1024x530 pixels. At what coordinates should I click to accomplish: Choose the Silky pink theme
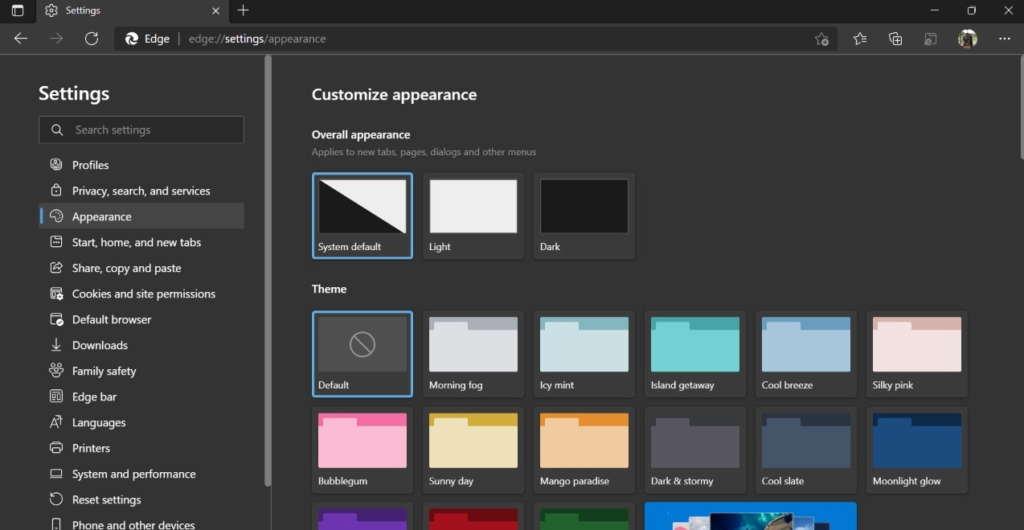(917, 354)
